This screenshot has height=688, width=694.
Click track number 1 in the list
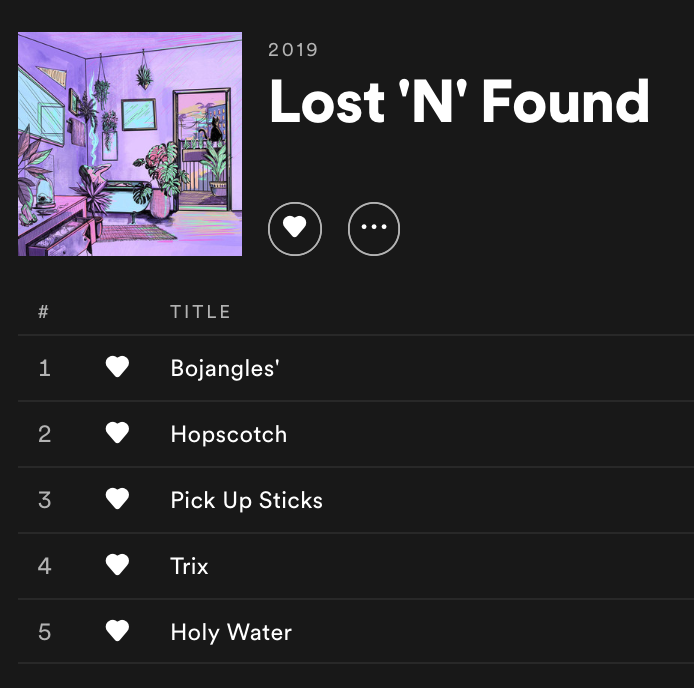pos(44,368)
